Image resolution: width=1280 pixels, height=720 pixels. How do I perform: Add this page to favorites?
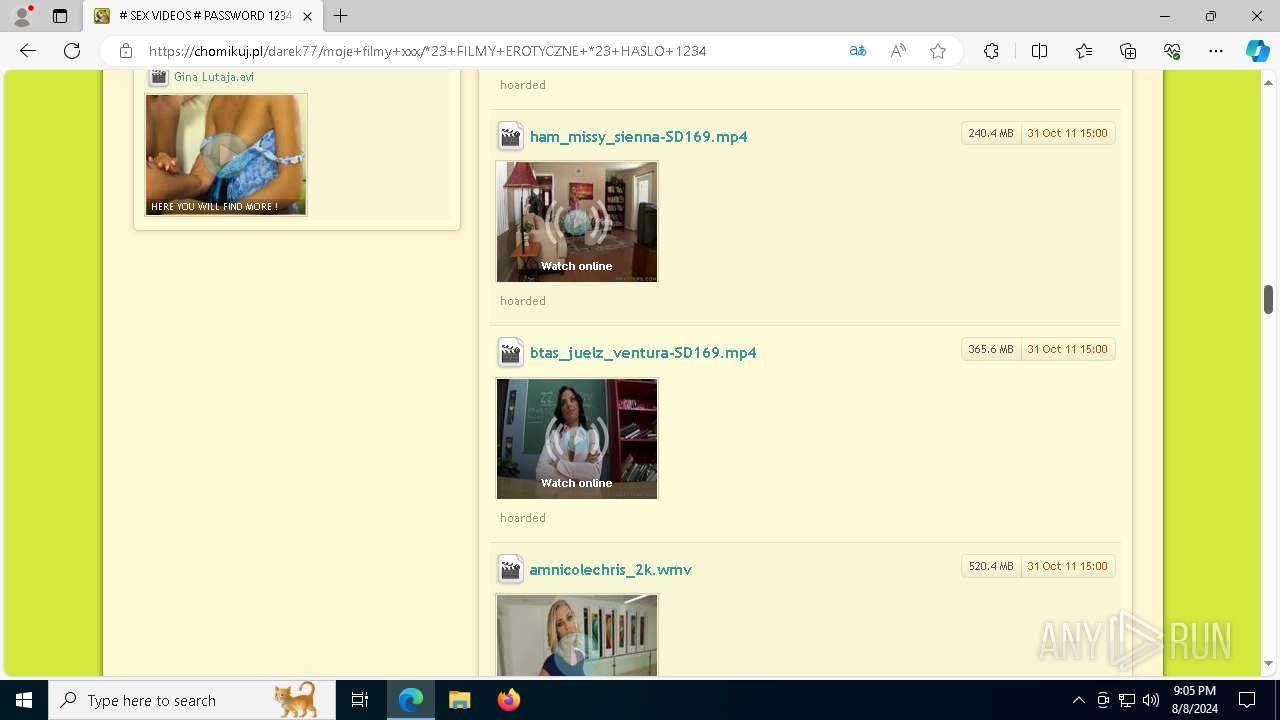coord(938,51)
